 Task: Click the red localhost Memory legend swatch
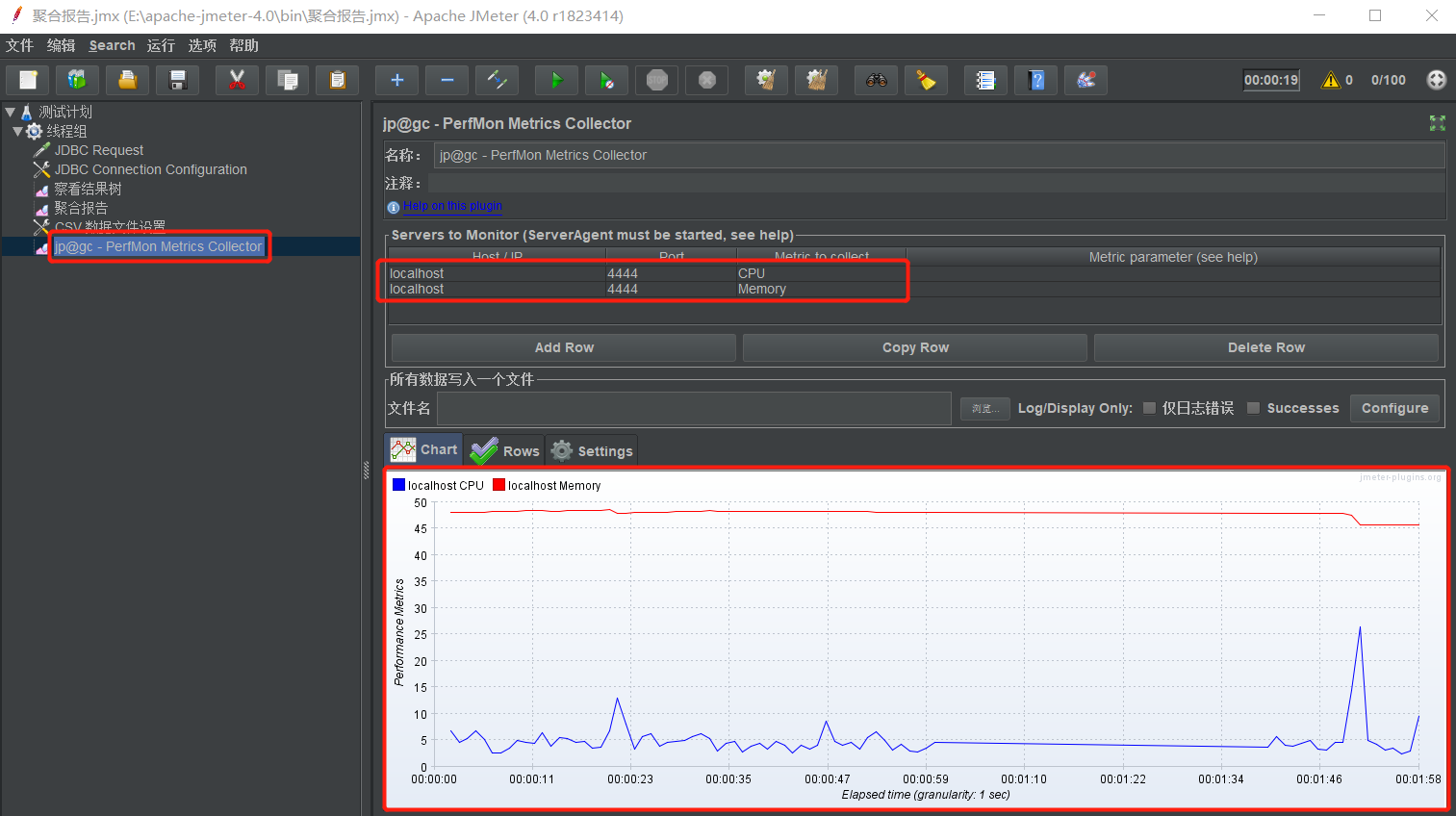click(x=498, y=485)
